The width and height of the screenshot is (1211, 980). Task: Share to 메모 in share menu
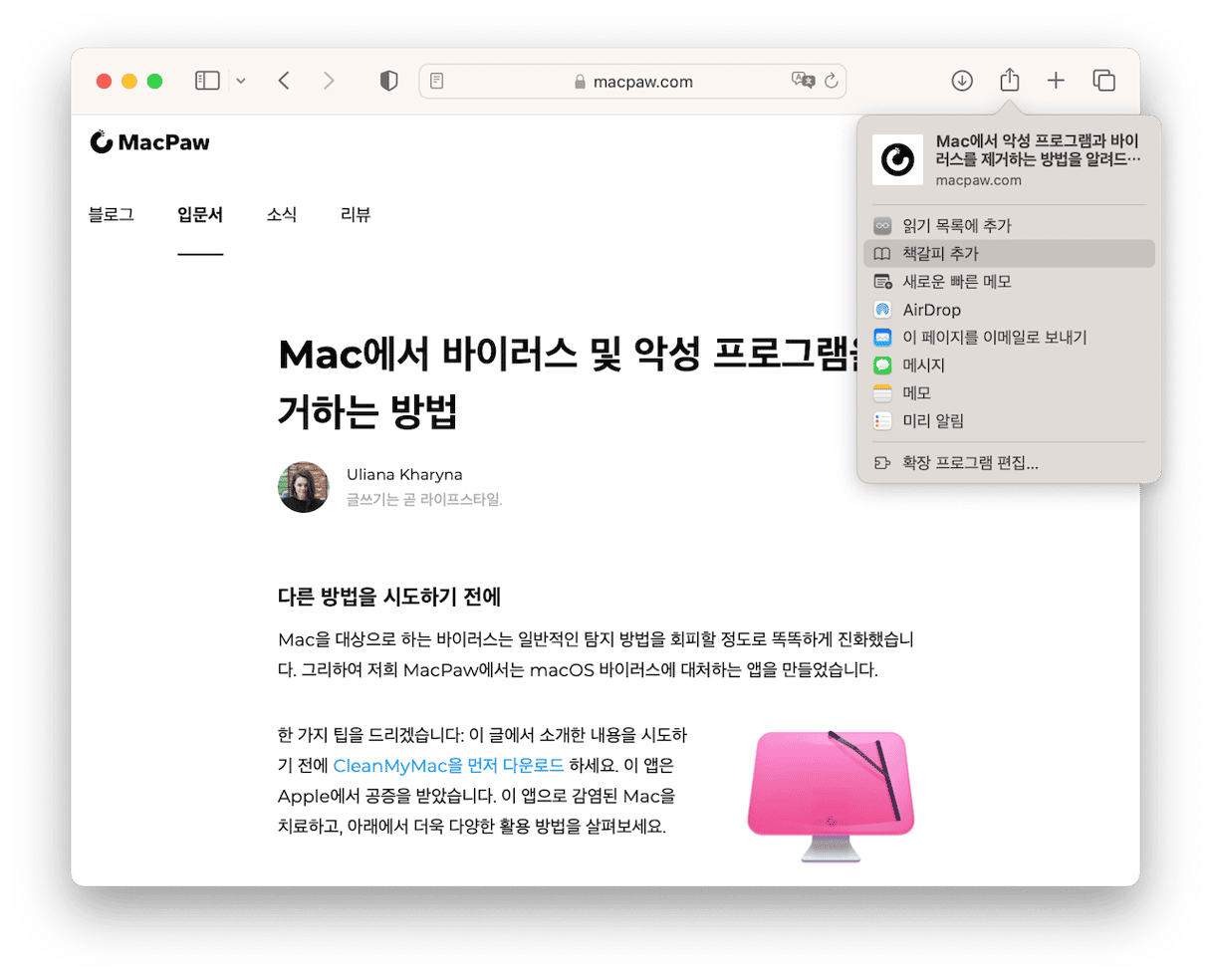[1009, 393]
